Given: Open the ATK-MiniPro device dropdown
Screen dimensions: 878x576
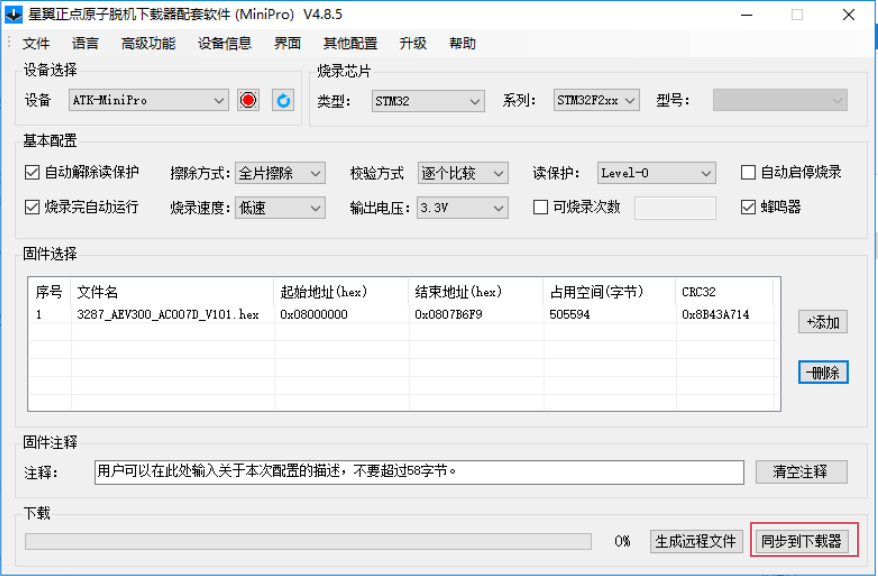Looking at the screenshot, I should click(149, 101).
